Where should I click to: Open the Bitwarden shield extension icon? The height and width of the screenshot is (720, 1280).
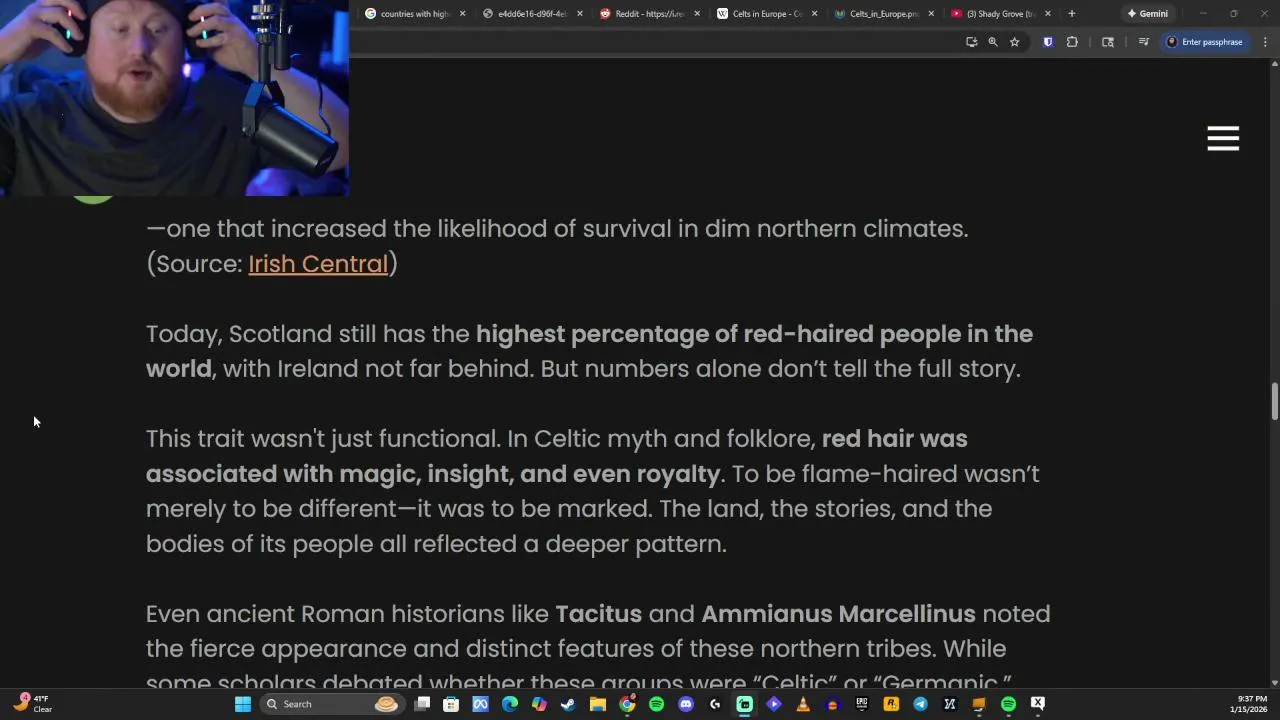1047,42
